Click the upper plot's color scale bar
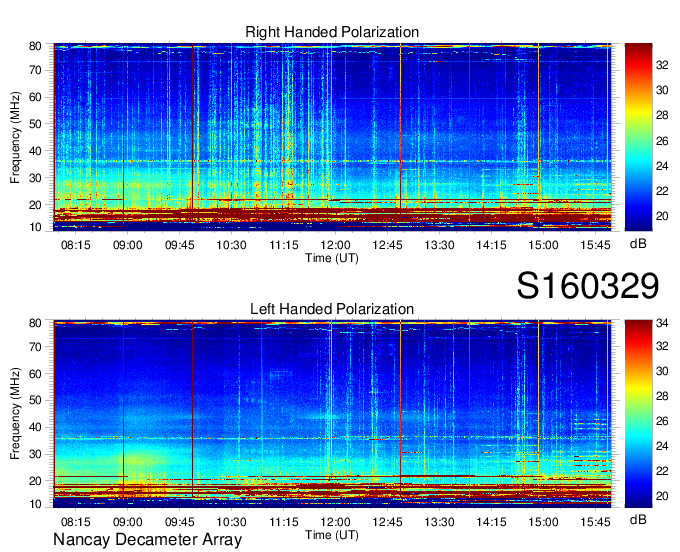680x552 pixels. point(638,137)
